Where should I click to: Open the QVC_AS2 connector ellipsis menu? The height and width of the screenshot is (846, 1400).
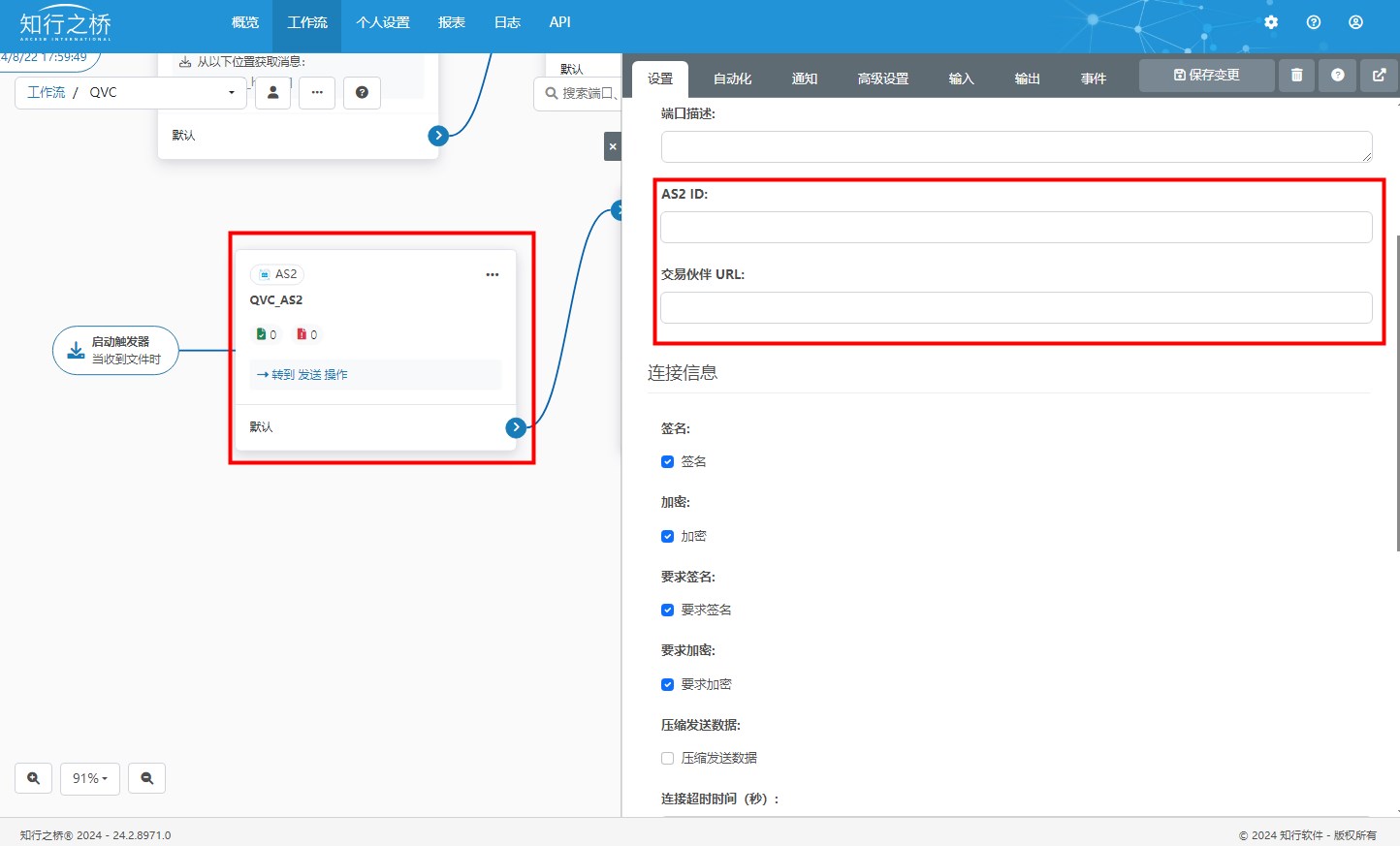(493, 275)
